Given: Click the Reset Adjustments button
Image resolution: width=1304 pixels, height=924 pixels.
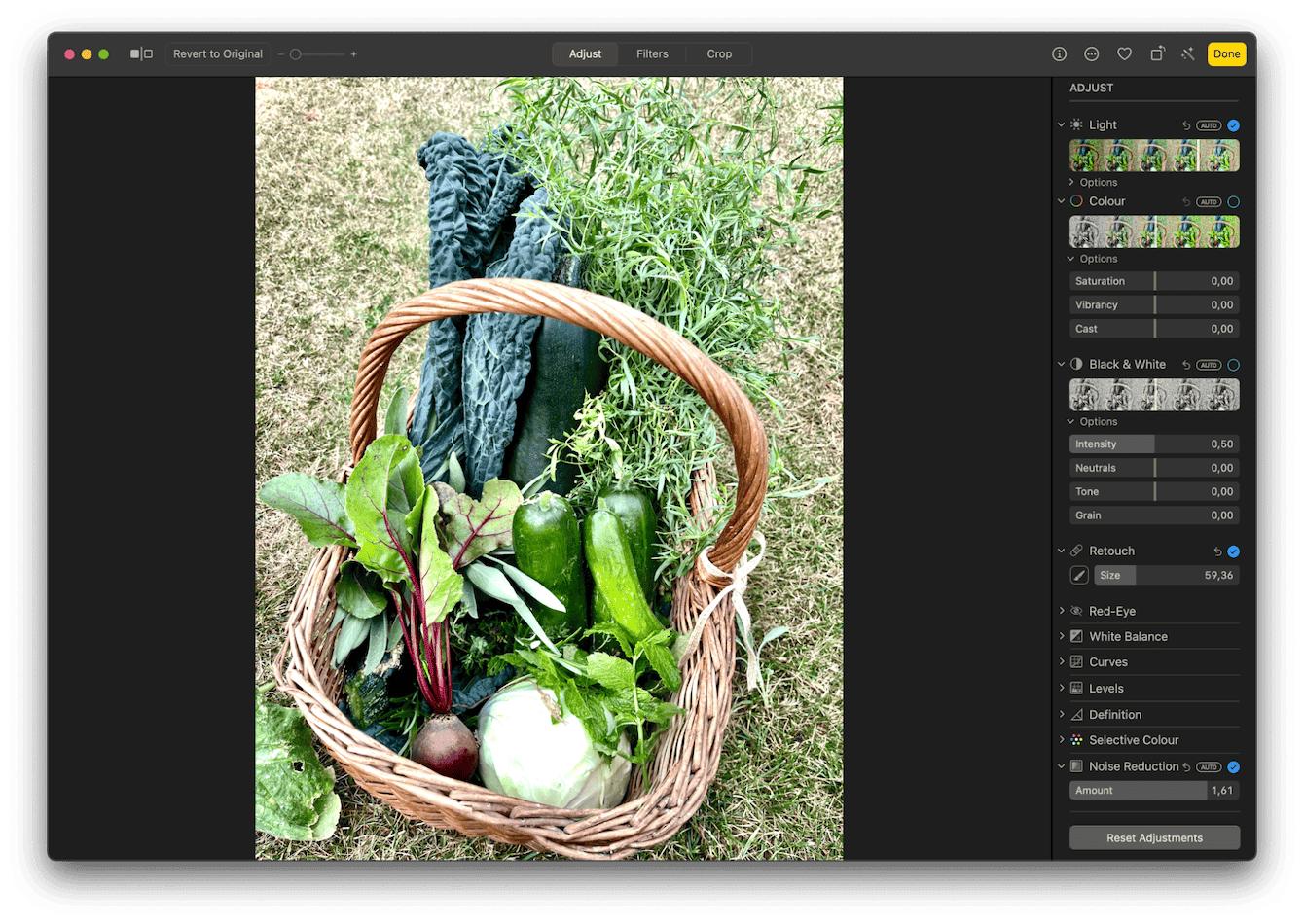Looking at the screenshot, I should point(1154,837).
